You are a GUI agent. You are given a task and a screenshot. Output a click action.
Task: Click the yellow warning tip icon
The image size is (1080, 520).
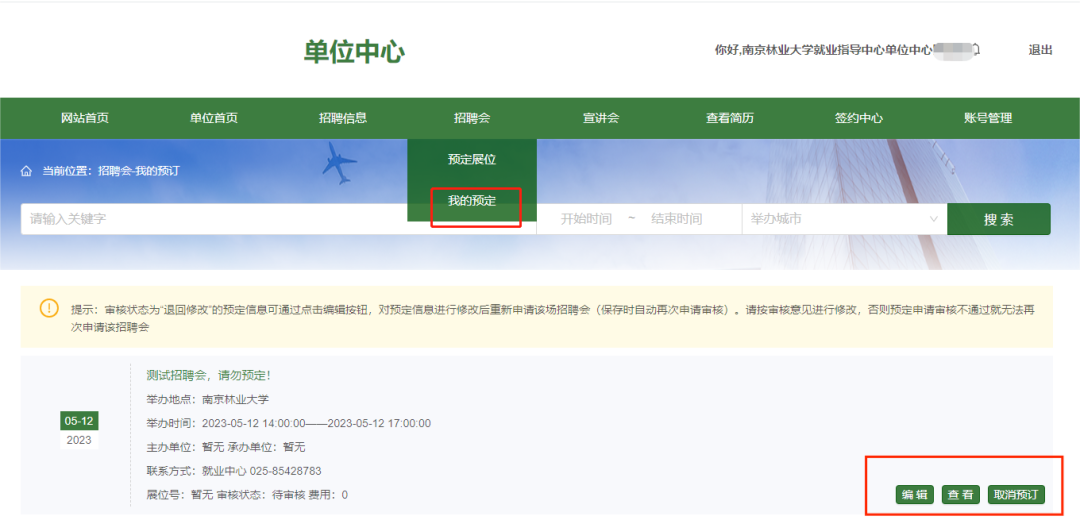click(x=49, y=308)
